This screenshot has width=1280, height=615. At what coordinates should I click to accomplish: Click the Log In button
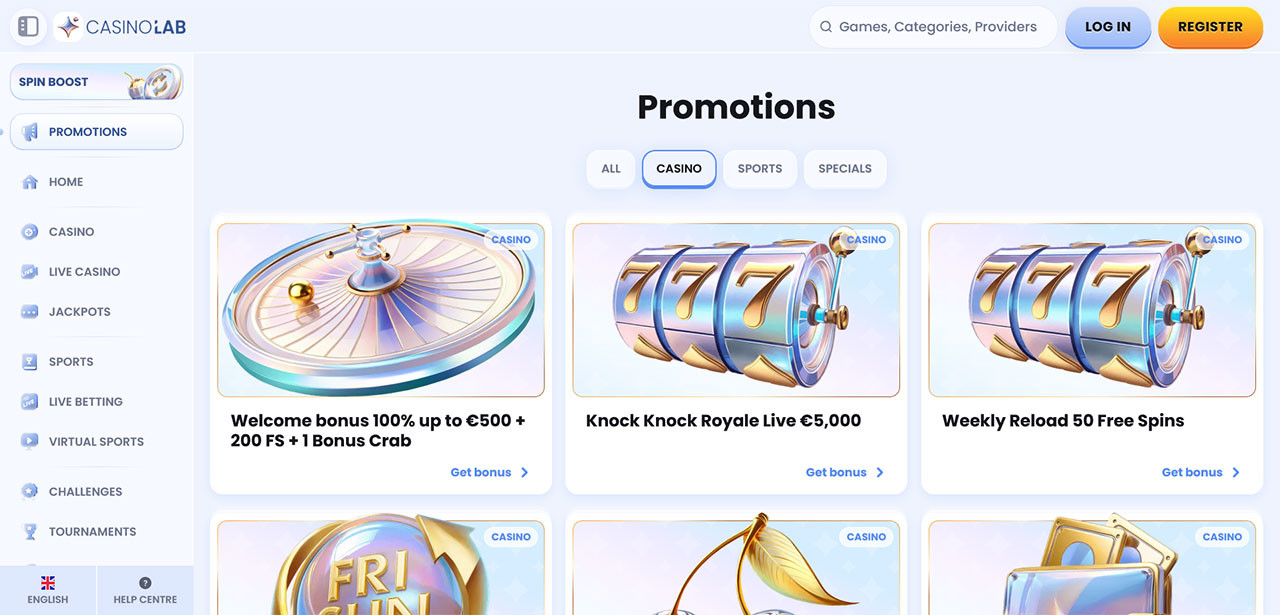click(1108, 27)
